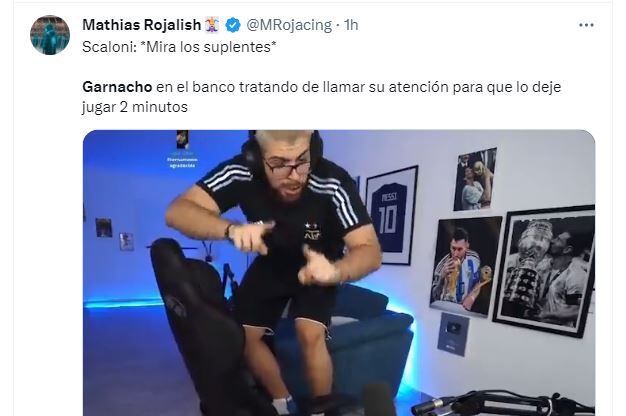Visit the @MRojacing handle profile
626x416 pixels.
tap(289, 25)
